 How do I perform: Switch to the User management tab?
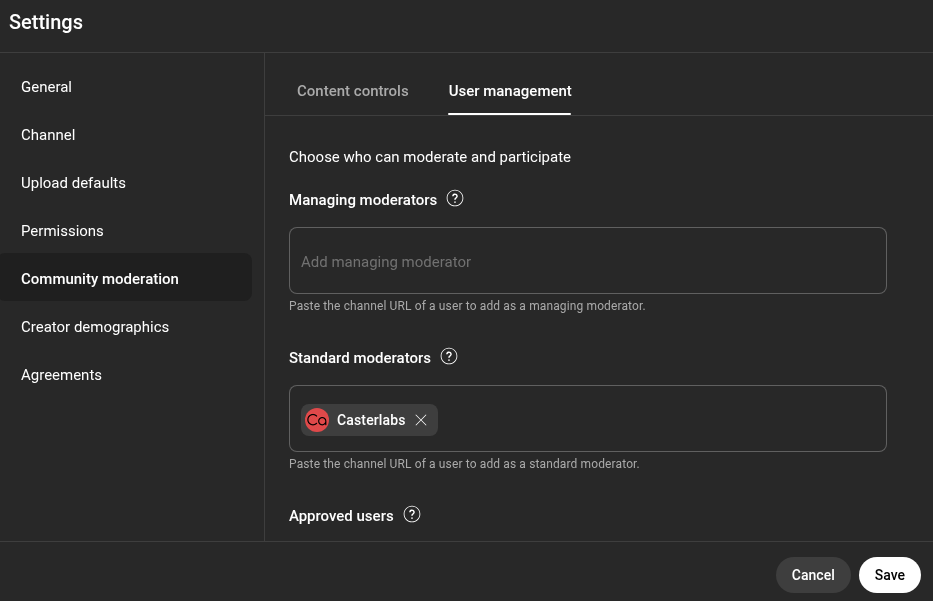[x=510, y=91]
